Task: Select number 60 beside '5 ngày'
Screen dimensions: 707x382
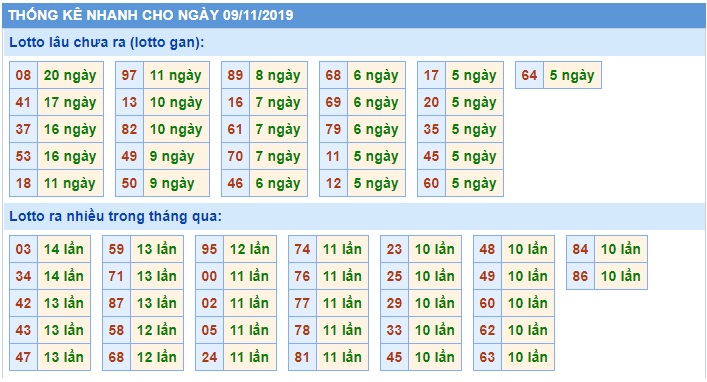Action: click(432, 184)
